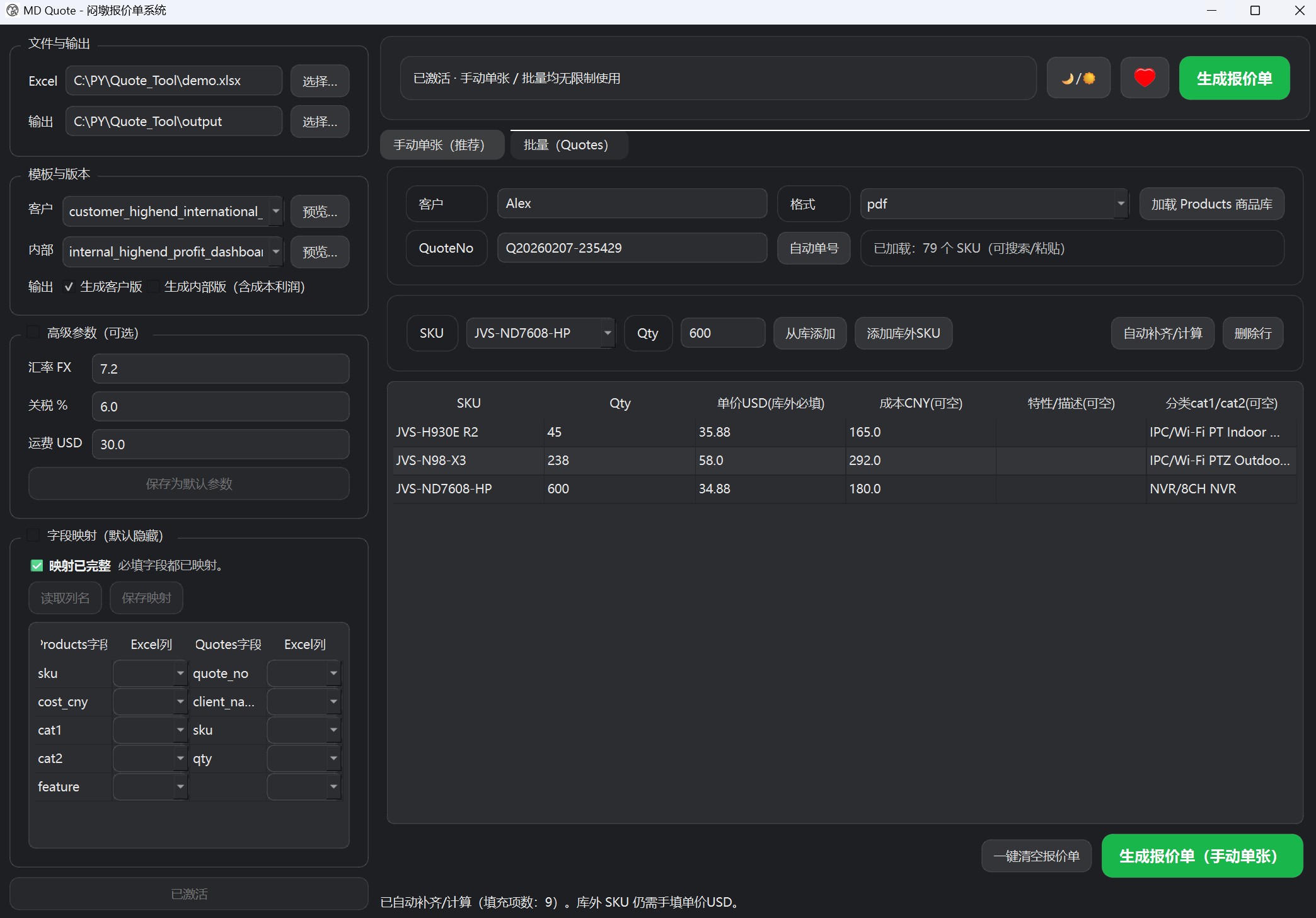Click the MD Quote app icon in title bar

pyautogui.click(x=11, y=10)
